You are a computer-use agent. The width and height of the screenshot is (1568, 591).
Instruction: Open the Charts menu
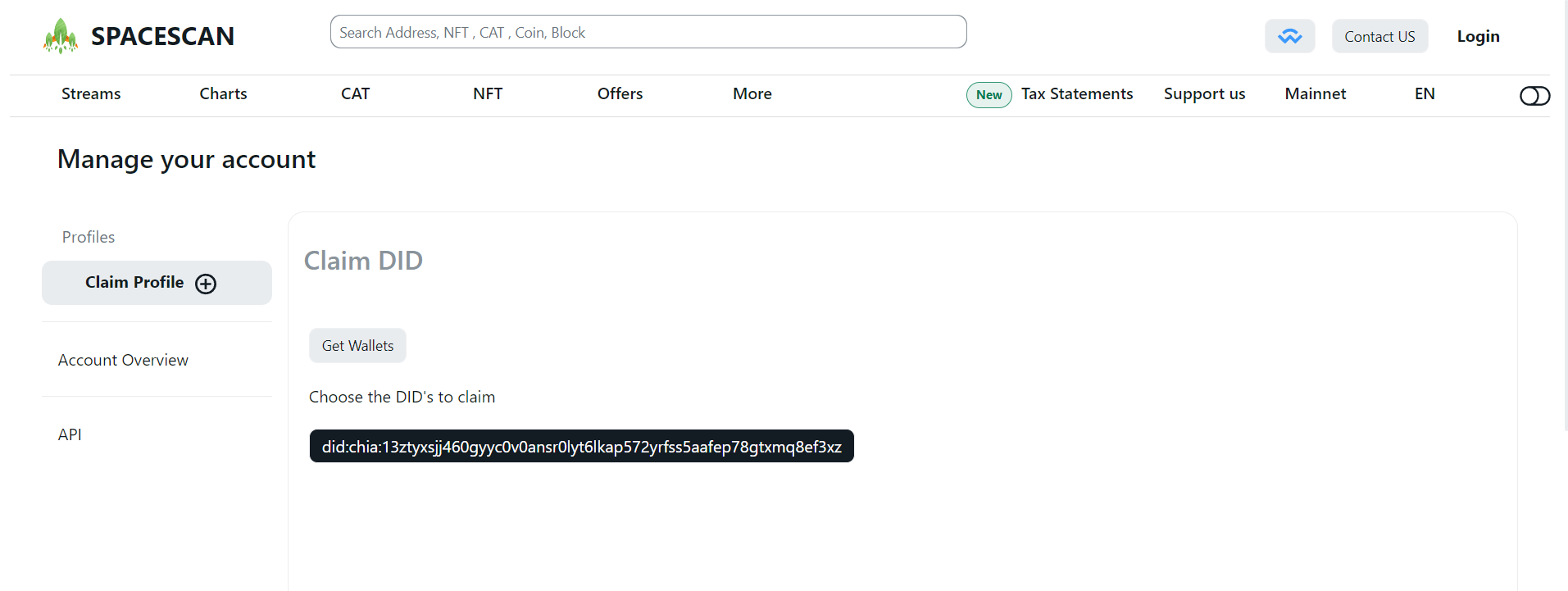coord(223,94)
